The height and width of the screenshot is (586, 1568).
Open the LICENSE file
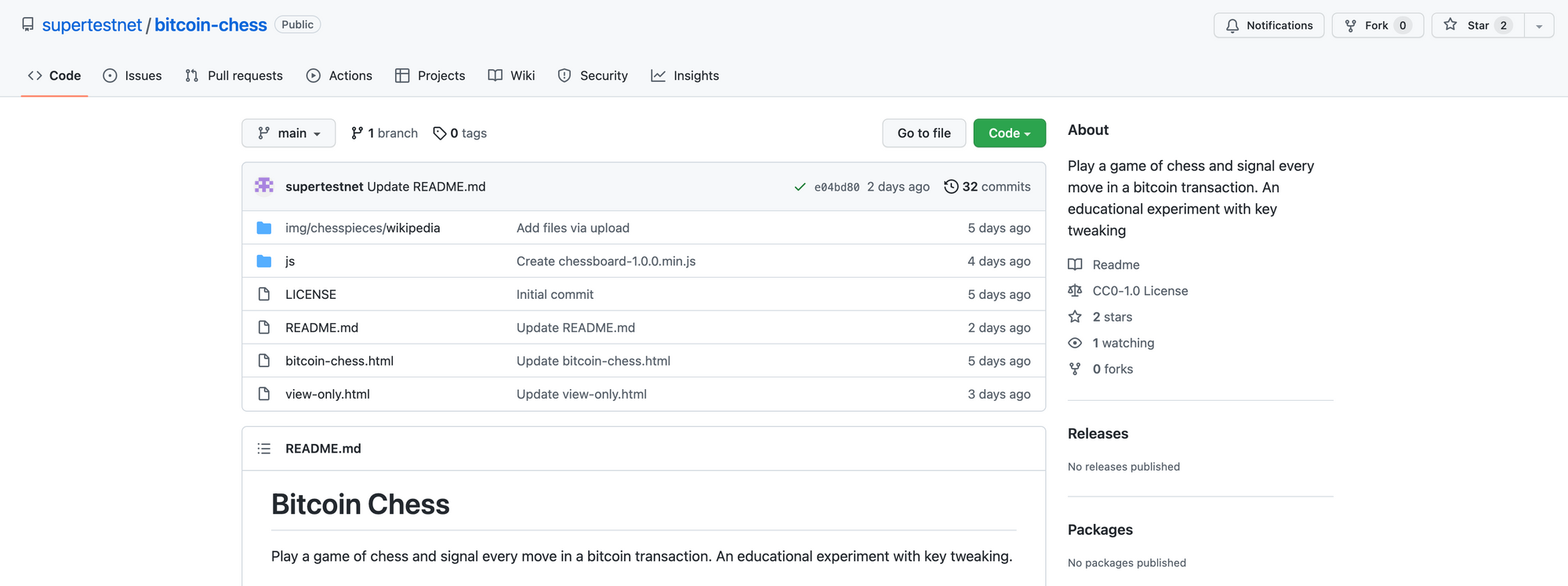pyautogui.click(x=310, y=294)
